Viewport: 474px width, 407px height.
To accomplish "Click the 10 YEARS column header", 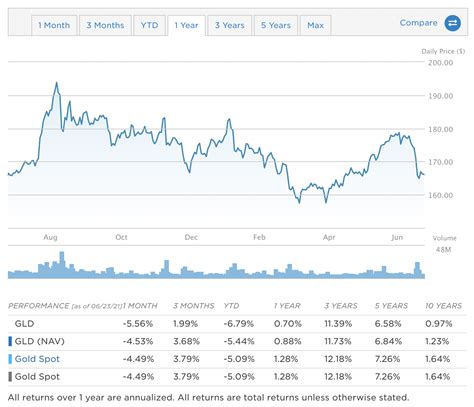I will point(443,306).
